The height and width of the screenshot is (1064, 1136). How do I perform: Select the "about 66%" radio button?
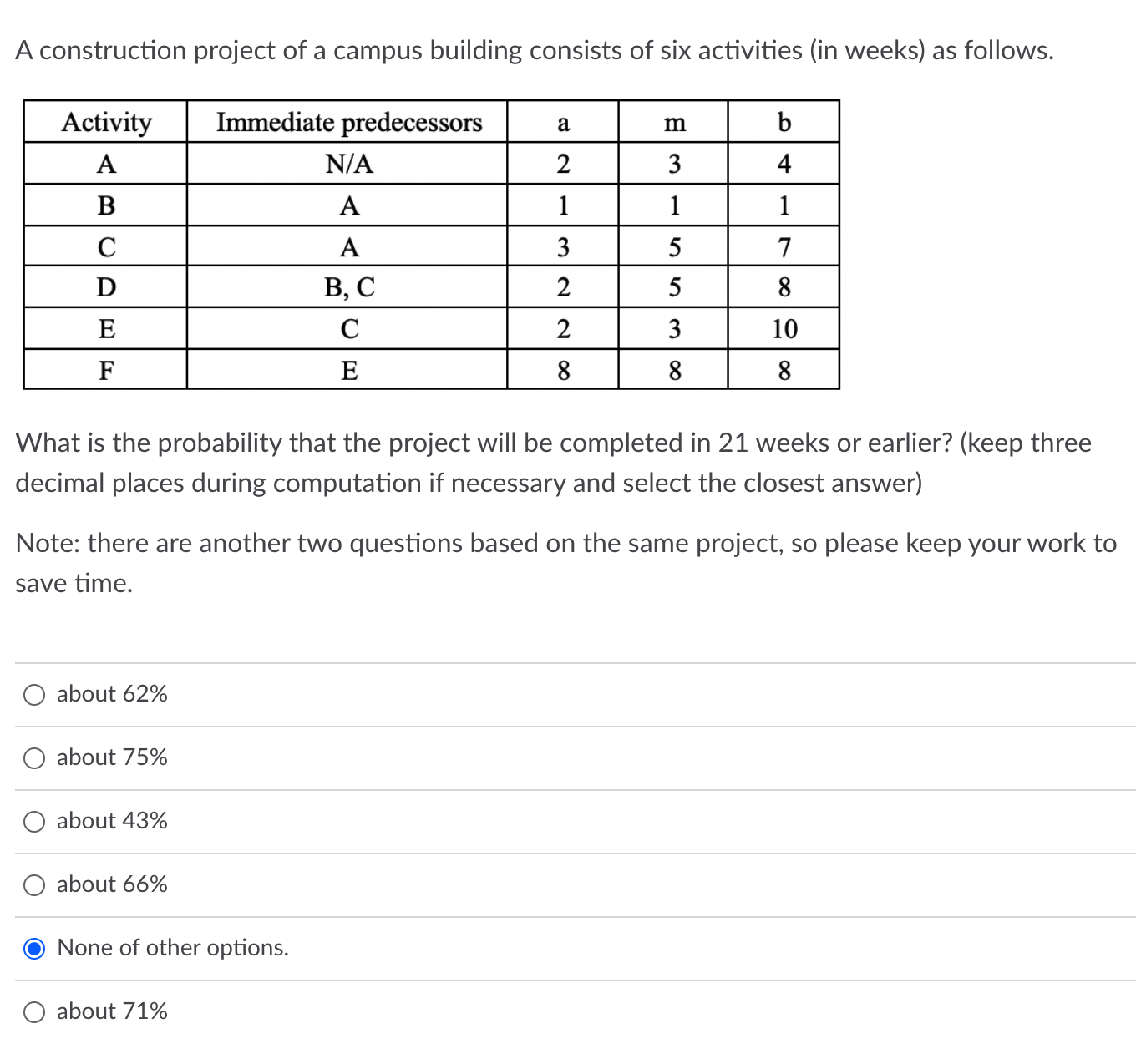point(34,884)
